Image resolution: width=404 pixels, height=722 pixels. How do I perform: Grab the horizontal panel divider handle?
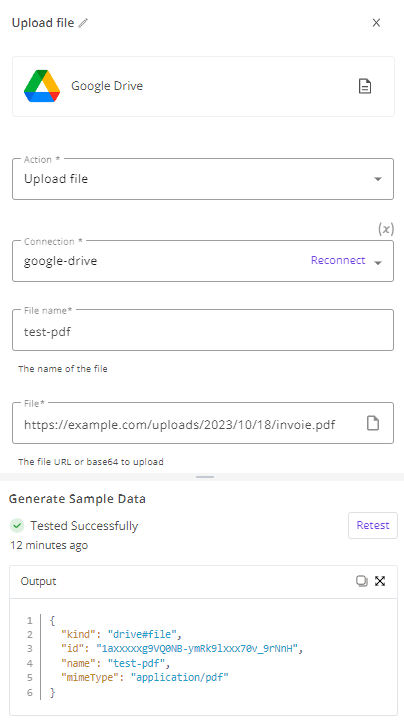205,477
